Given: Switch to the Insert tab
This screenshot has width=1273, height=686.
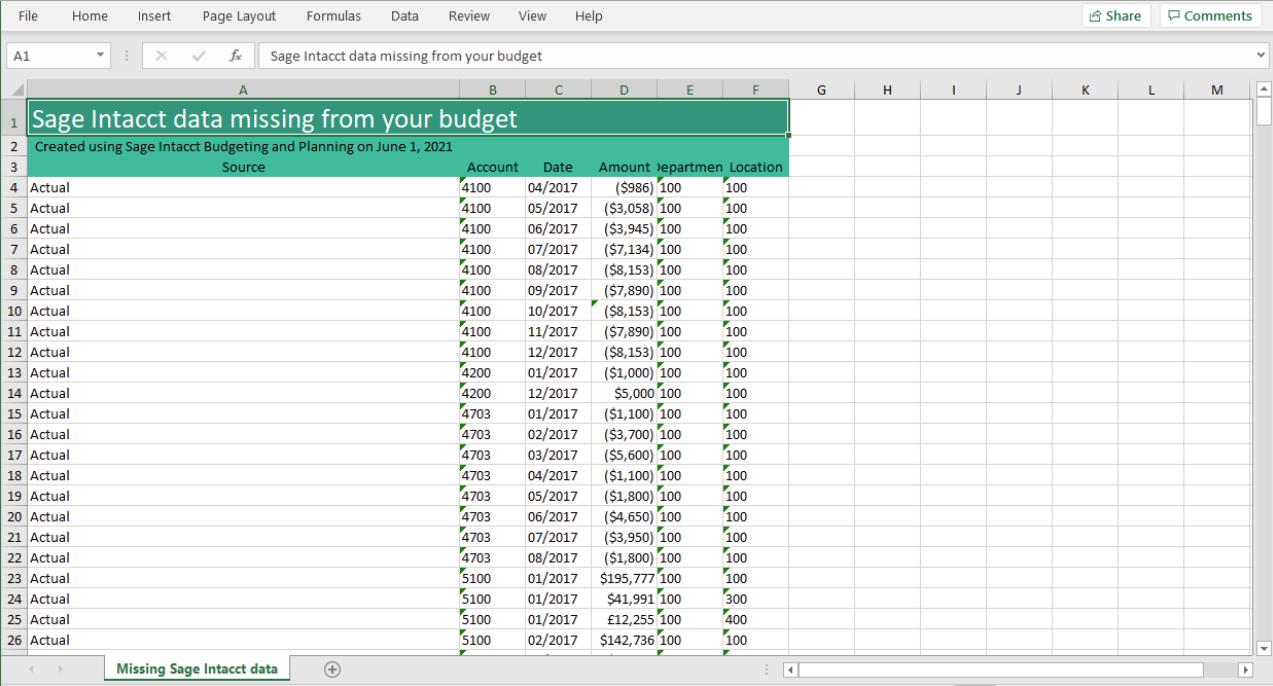Looking at the screenshot, I should [154, 16].
